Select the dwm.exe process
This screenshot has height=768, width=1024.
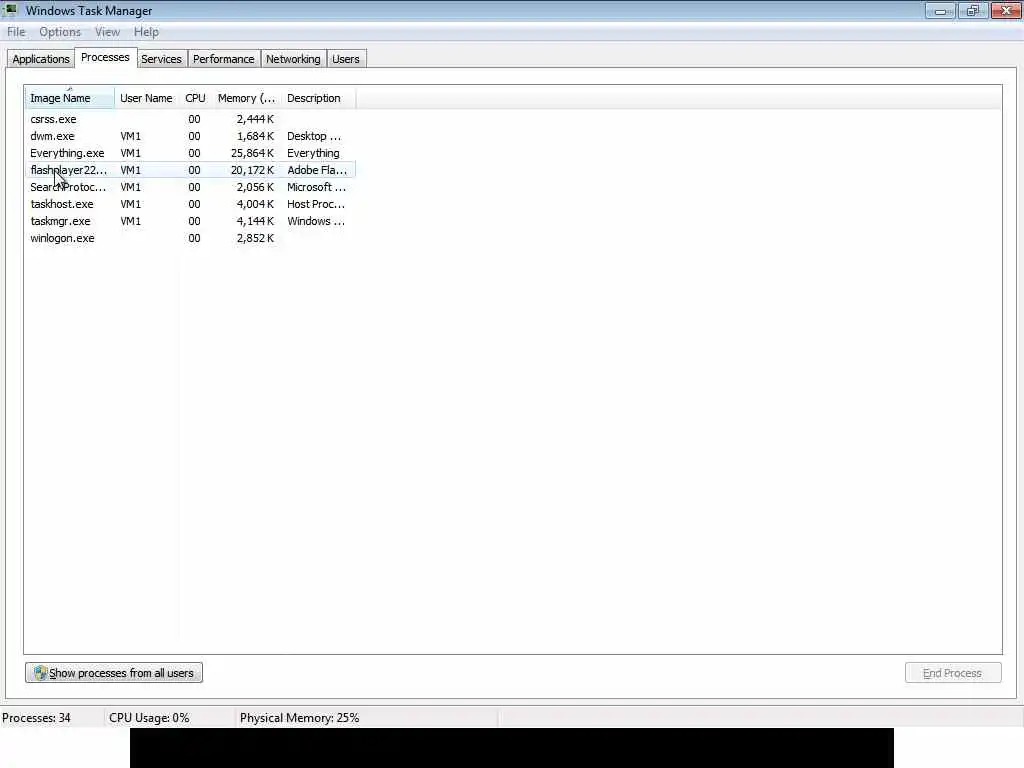click(x=190, y=136)
